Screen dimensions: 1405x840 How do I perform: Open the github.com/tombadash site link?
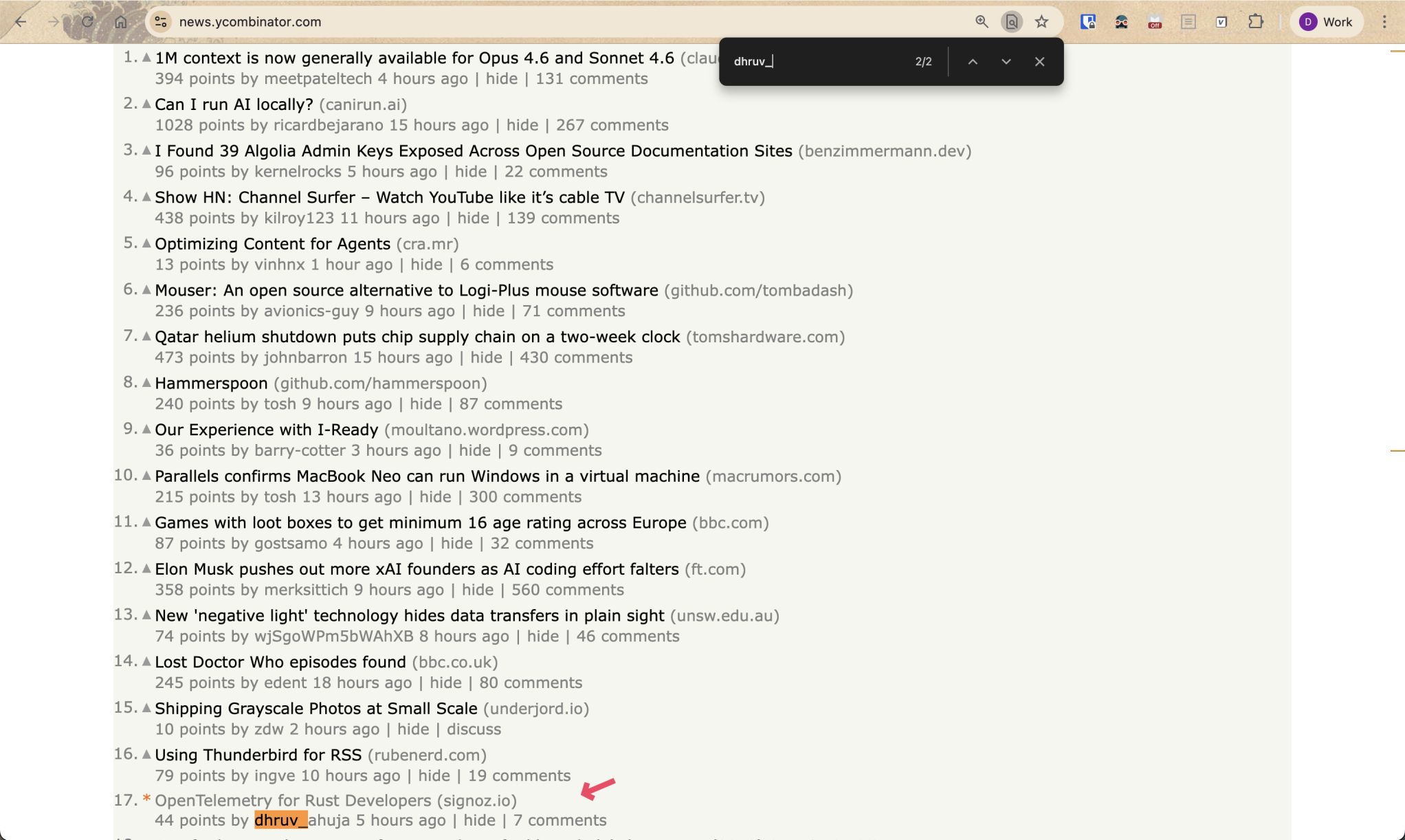pos(758,291)
